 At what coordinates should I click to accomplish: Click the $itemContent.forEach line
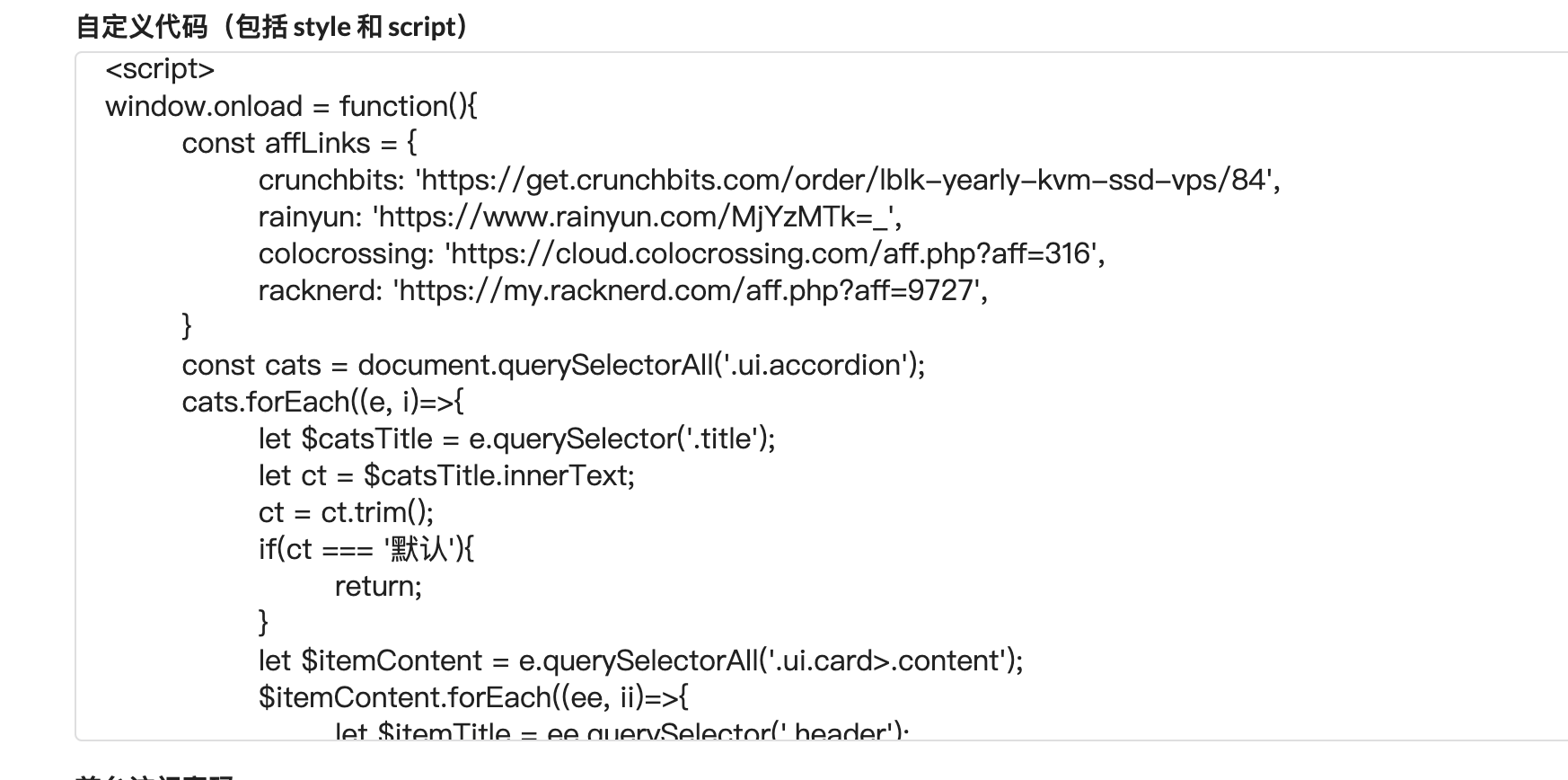(x=473, y=697)
